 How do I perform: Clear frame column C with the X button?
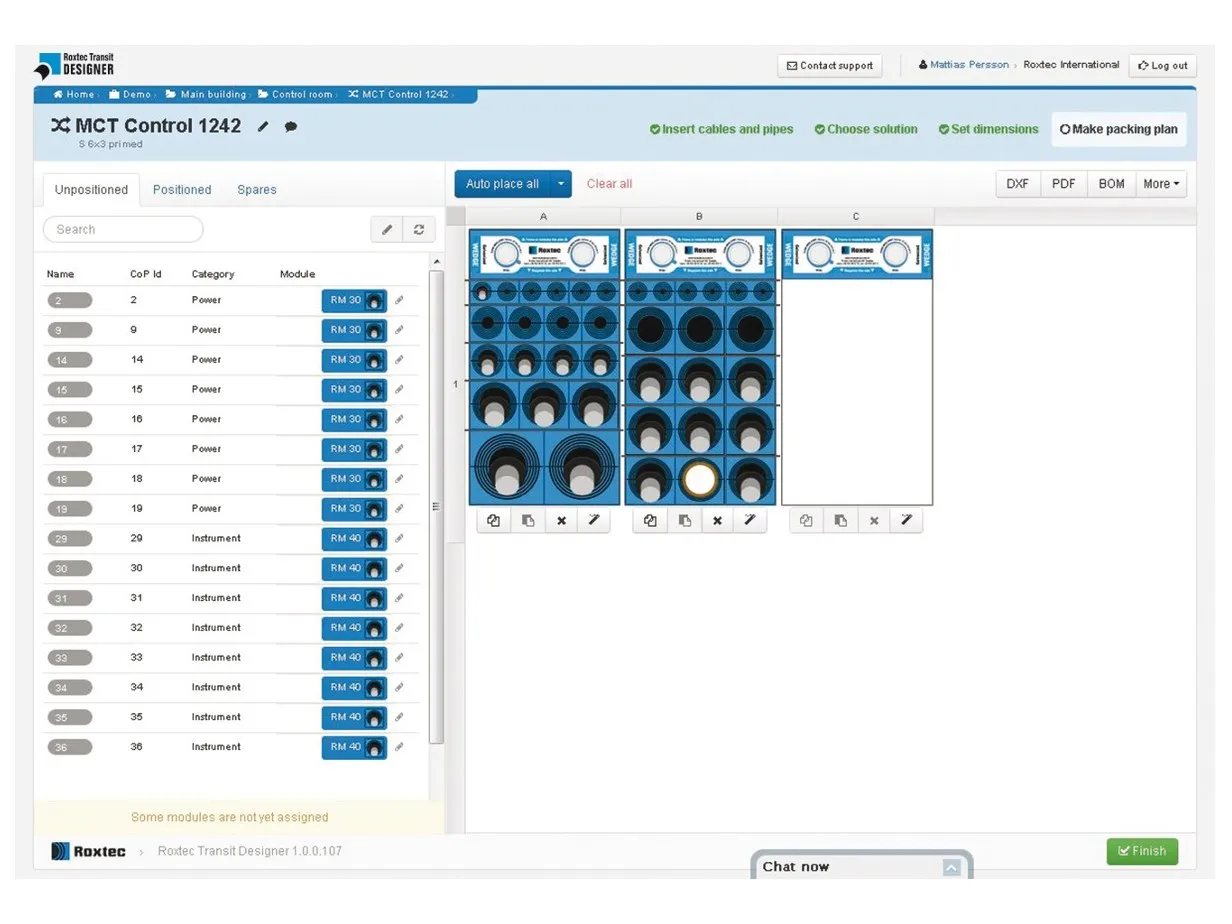[x=873, y=521]
